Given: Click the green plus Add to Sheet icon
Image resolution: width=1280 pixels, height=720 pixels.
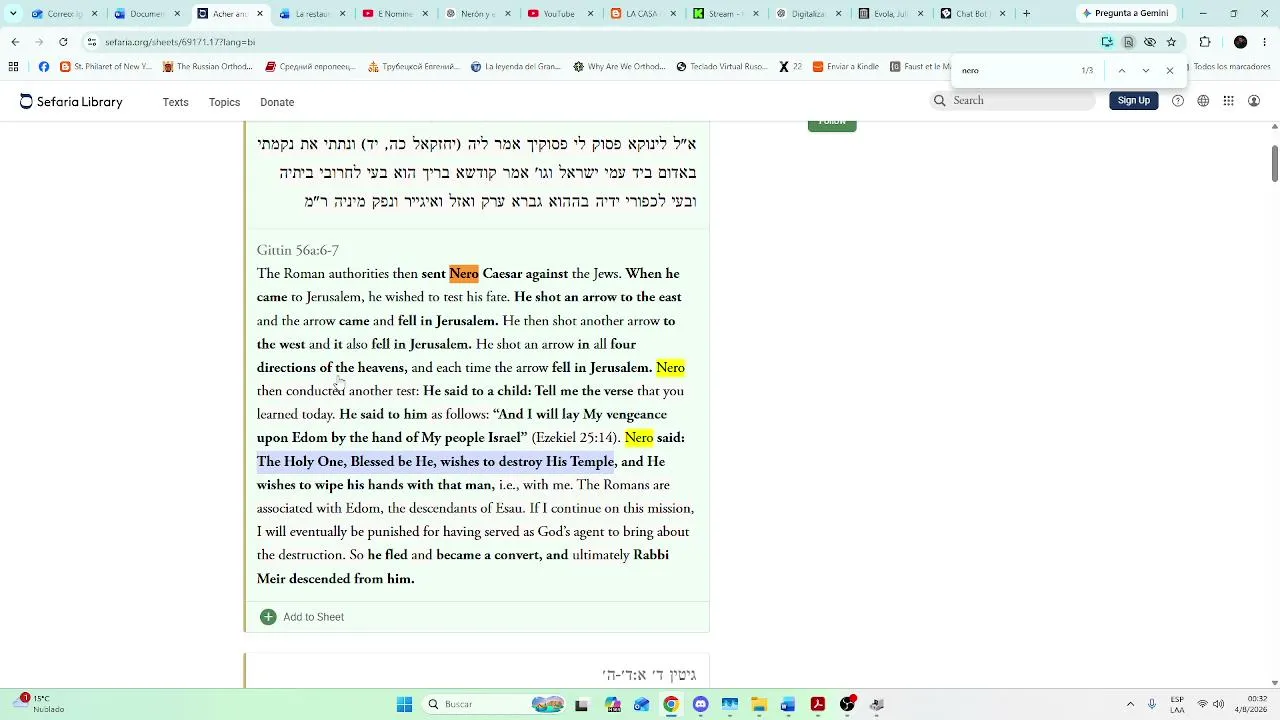Looking at the screenshot, I should [268, 617].
